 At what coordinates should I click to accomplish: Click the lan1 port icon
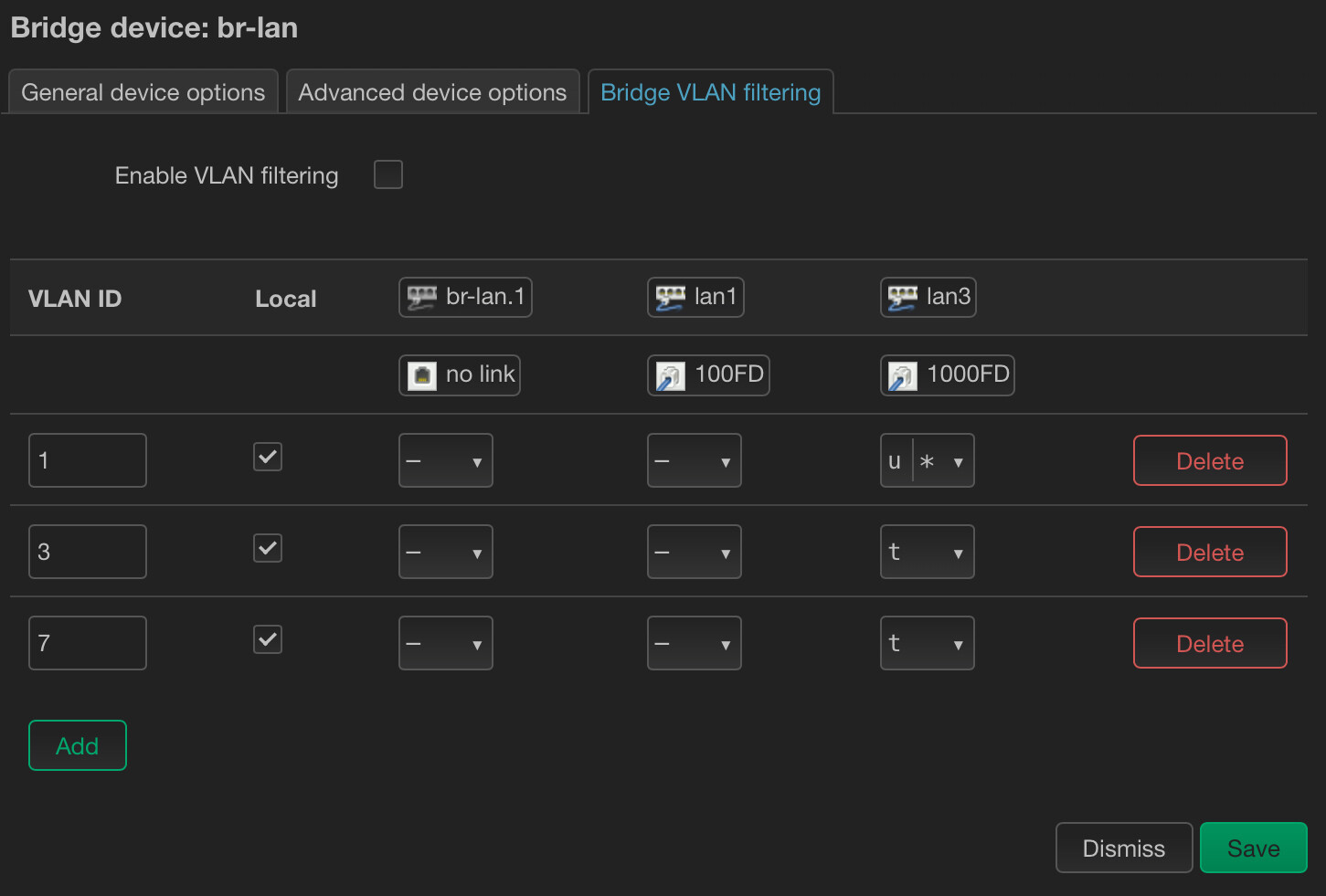[x=670, y=298]
